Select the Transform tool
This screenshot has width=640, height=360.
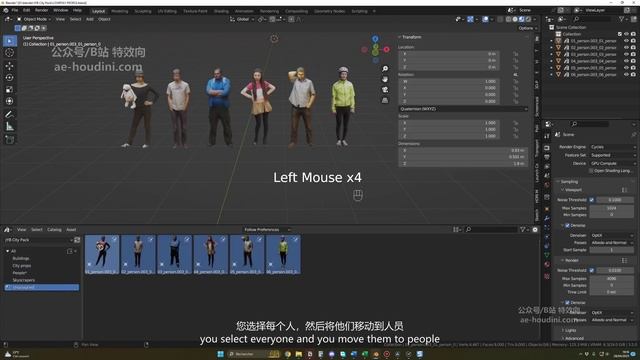click(x=10, y=101)
